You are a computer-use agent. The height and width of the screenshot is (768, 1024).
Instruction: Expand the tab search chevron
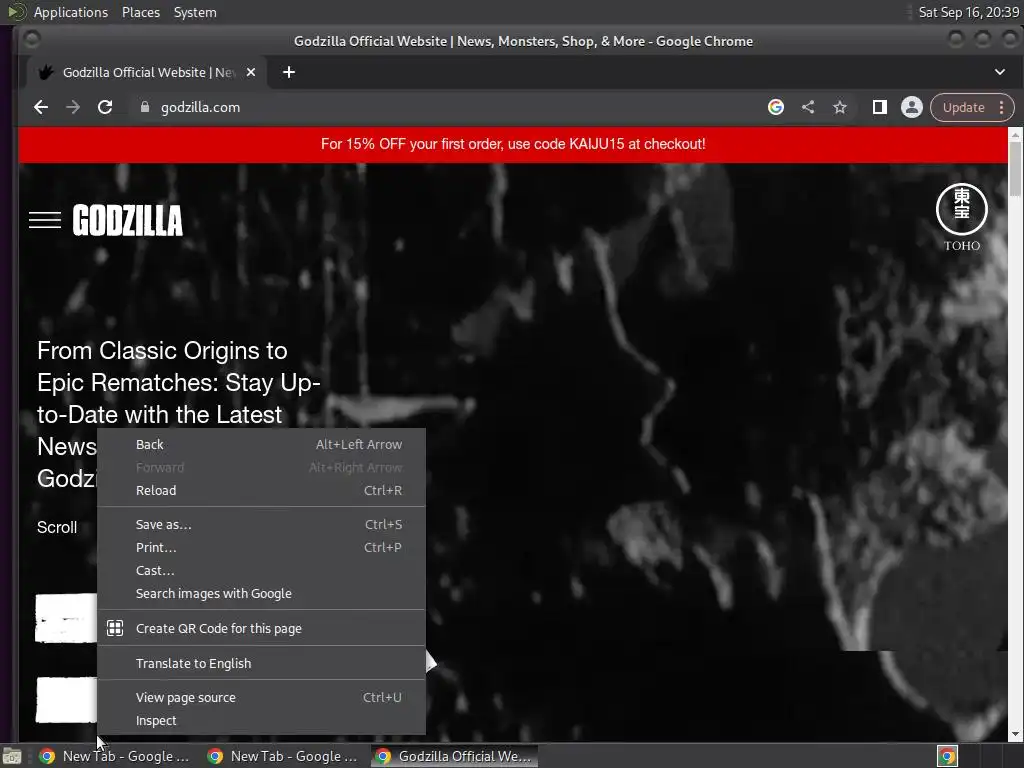(1000, 72)
